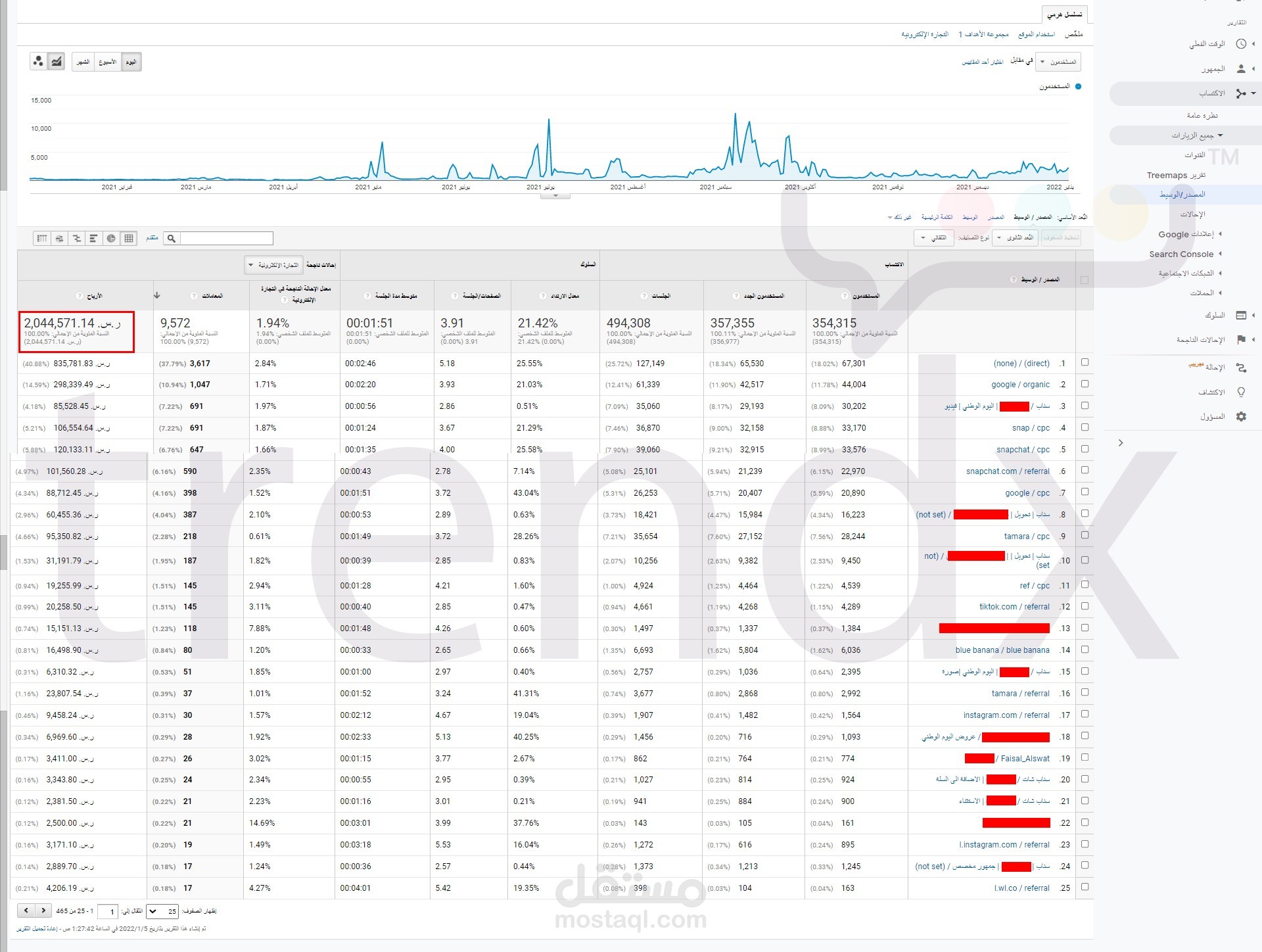The height and width of the screenshot is (952, 1262).
Task: Open the secondary dimension dropdown
Action: pos(1015,238)
